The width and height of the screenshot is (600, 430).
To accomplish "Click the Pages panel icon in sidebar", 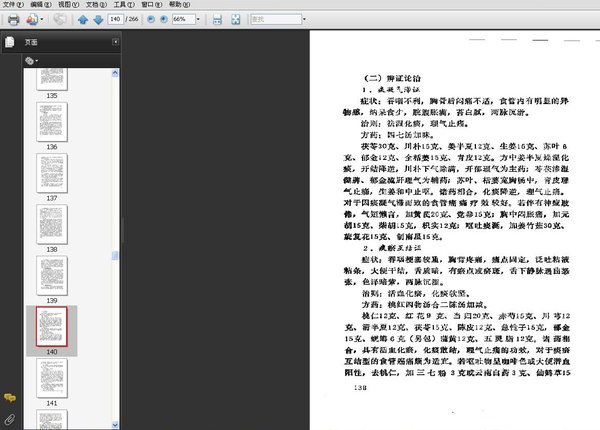I will (x=10, y=42).
